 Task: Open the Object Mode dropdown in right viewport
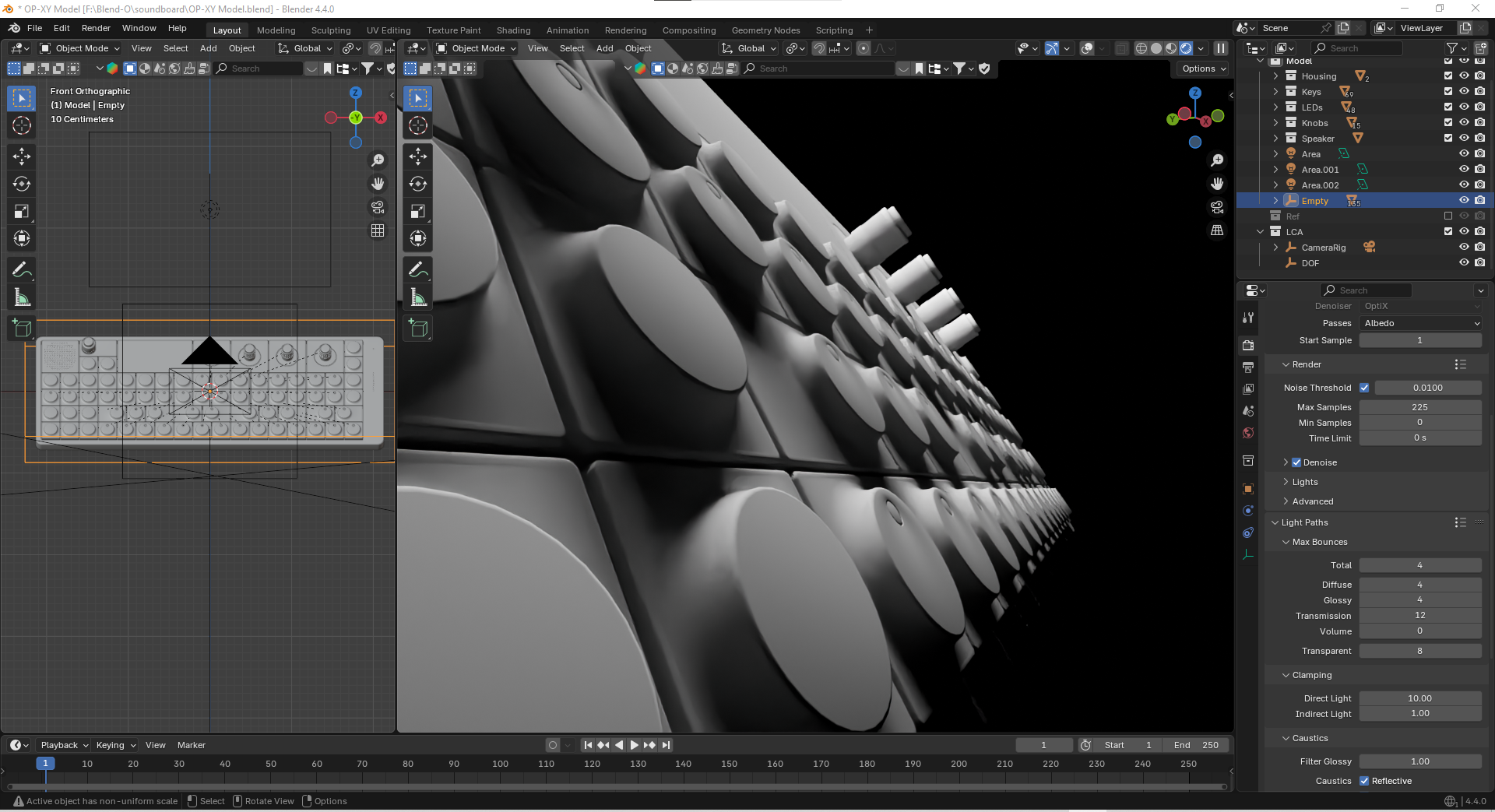tap(476, 48)
